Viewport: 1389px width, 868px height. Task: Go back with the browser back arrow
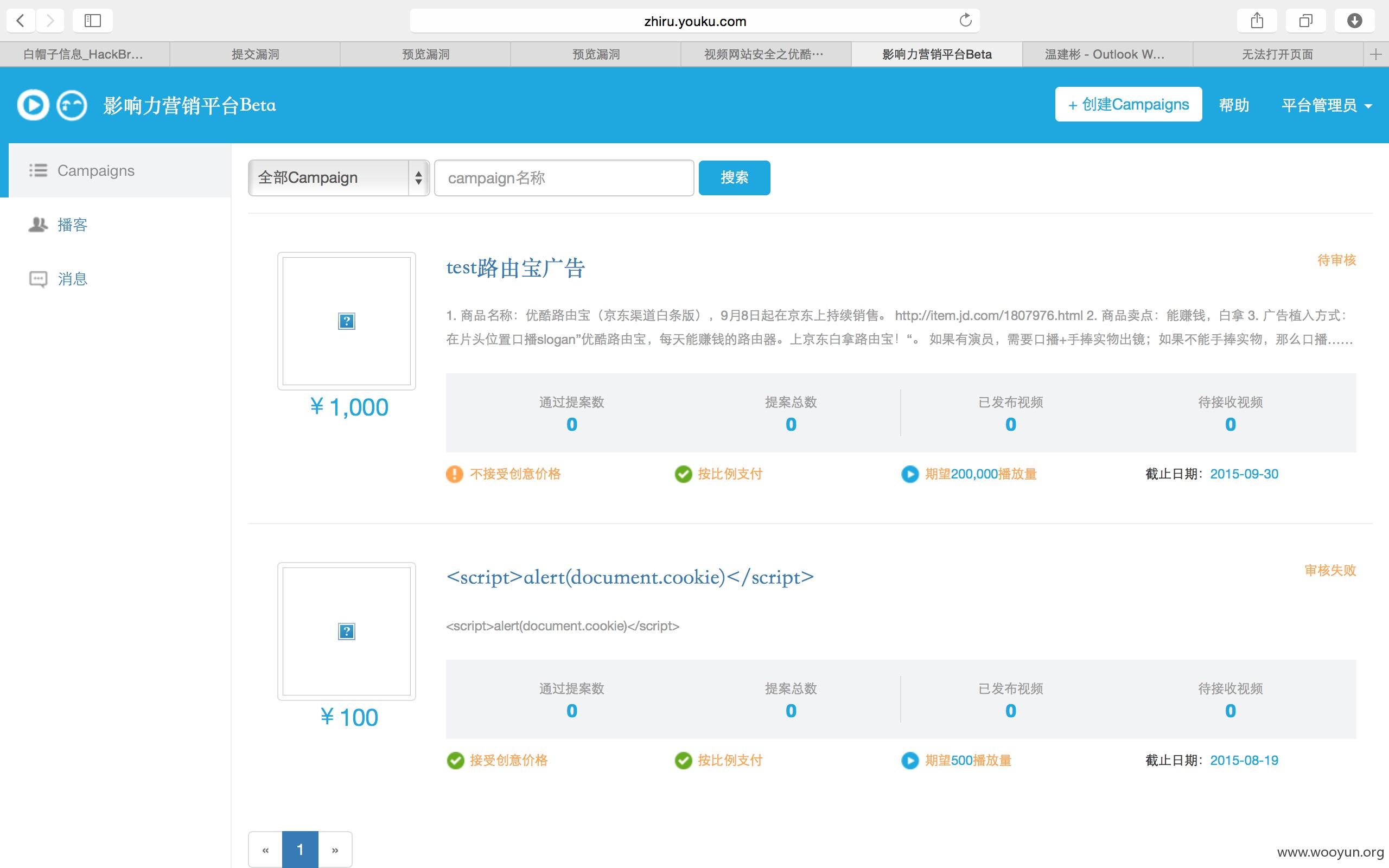tap(21, 21)
